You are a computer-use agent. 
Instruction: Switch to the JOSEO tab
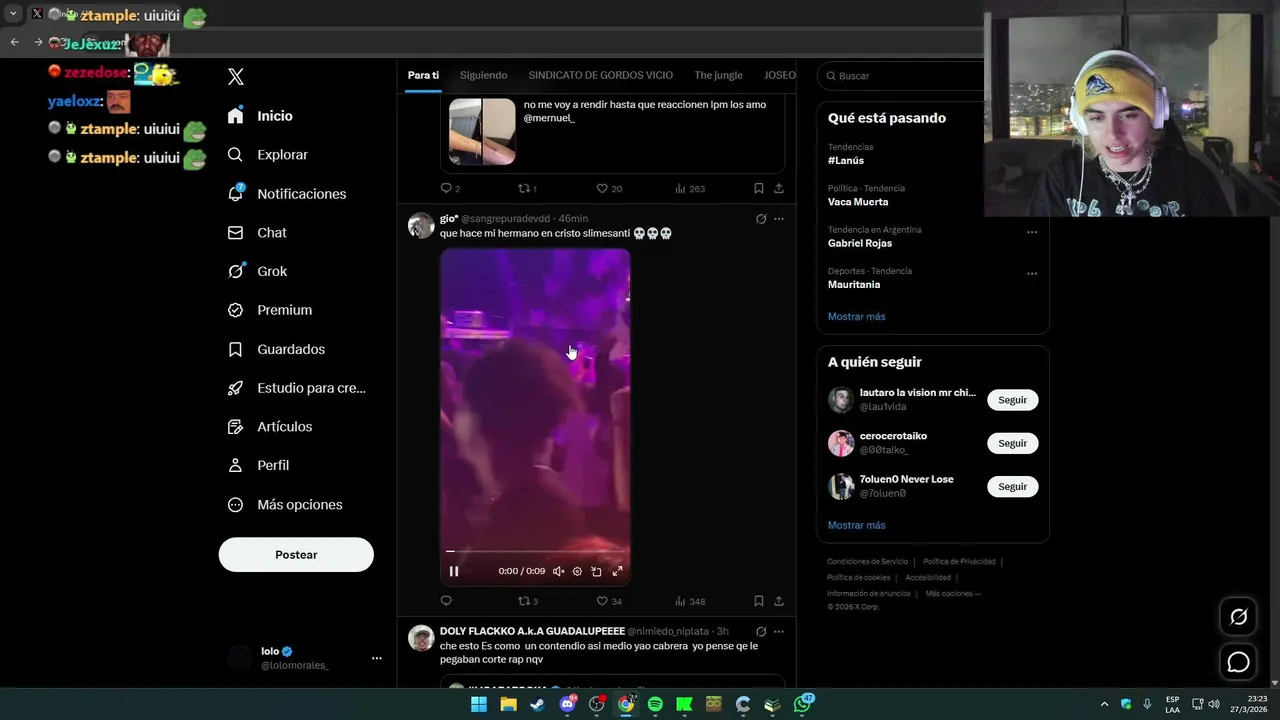780,75
